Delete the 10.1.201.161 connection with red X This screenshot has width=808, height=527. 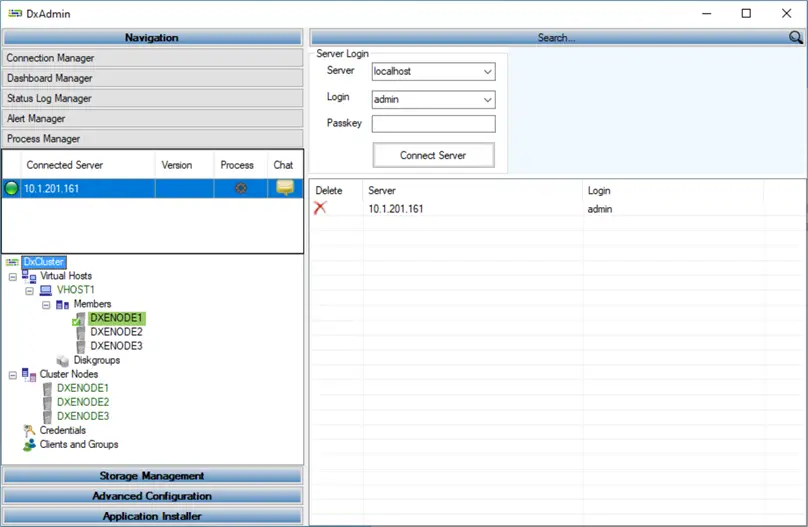pyautogui.click(x=320, y=208)
